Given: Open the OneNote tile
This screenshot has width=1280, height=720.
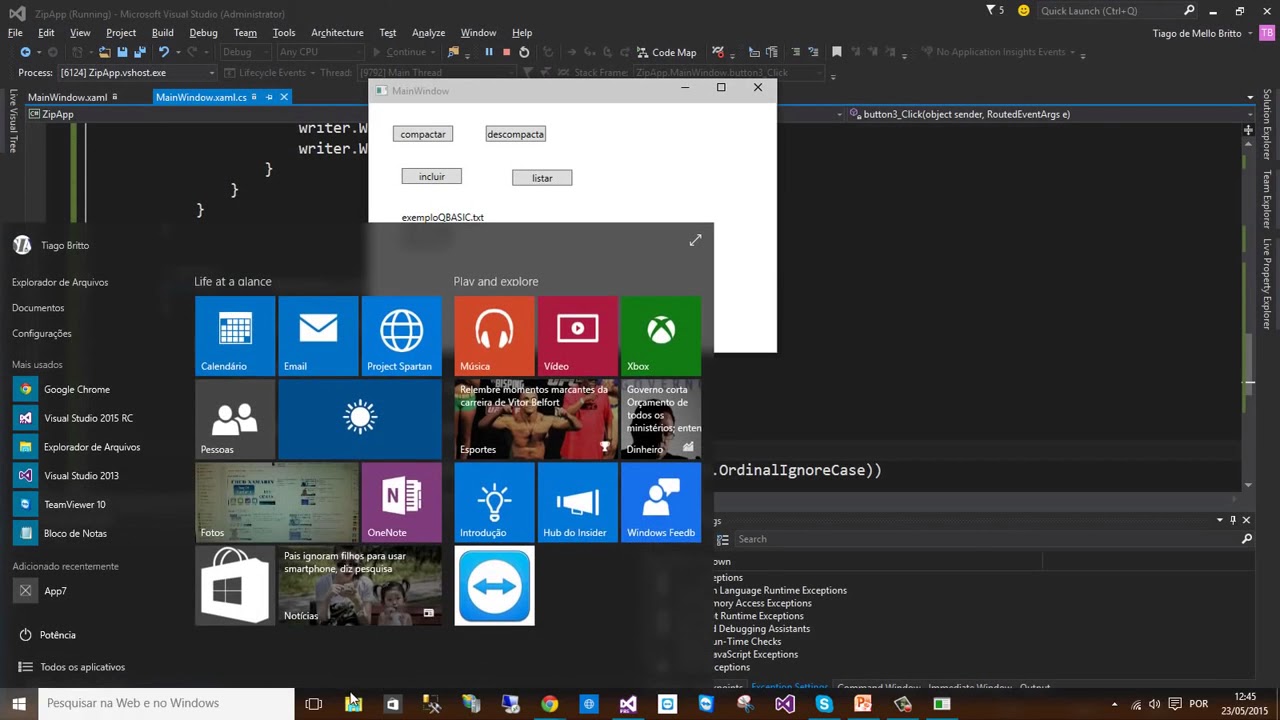Looking at the screenshot, I should pos(401,502).
